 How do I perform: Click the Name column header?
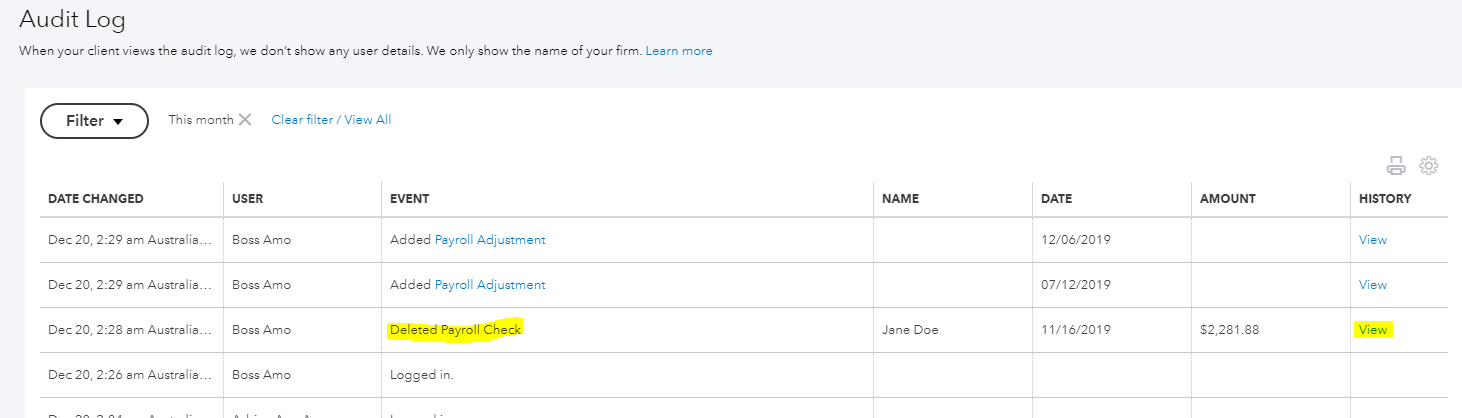point(900,199)
